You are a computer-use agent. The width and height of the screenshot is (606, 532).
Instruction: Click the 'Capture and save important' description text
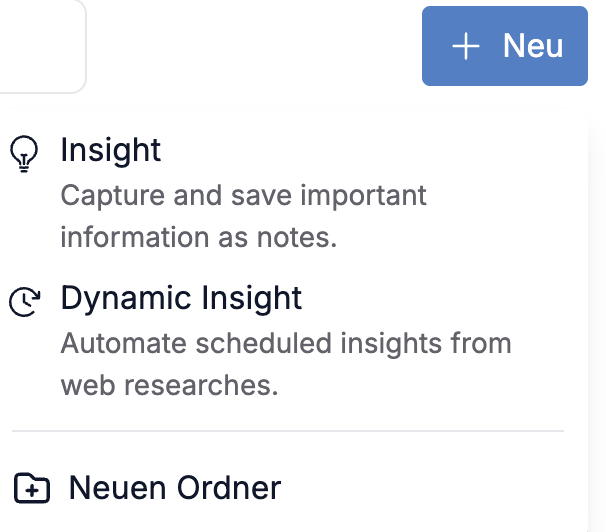243,196
